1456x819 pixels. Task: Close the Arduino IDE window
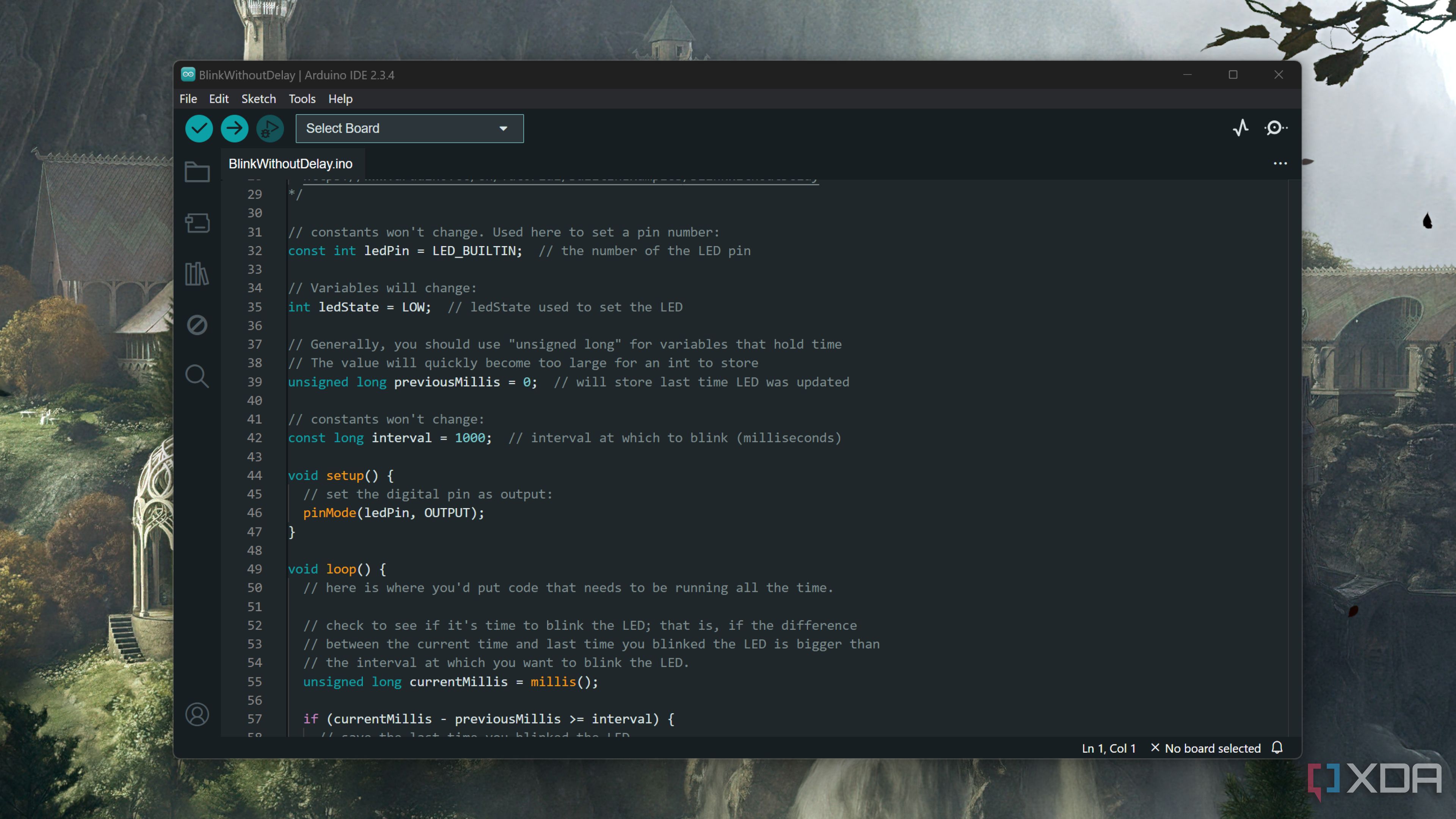1279,75
